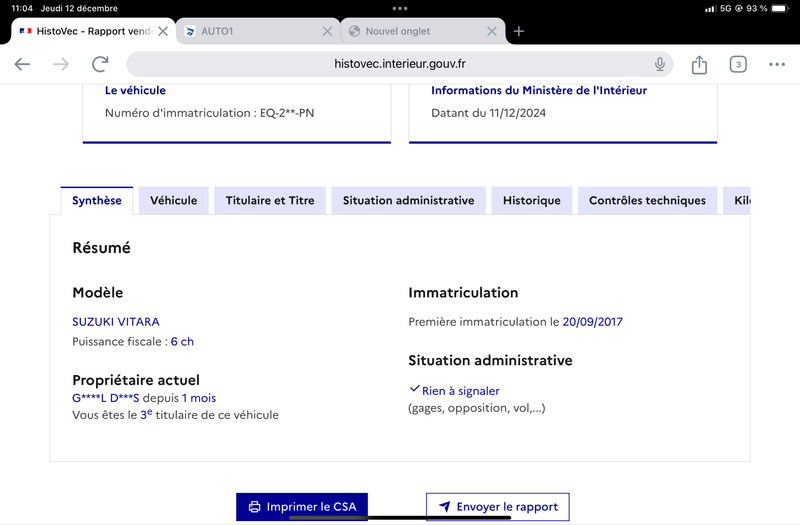Image resolution: width=800 pixels, height=525 pixels.
Task: Show the open tabs counter
Action: [738, 64]
